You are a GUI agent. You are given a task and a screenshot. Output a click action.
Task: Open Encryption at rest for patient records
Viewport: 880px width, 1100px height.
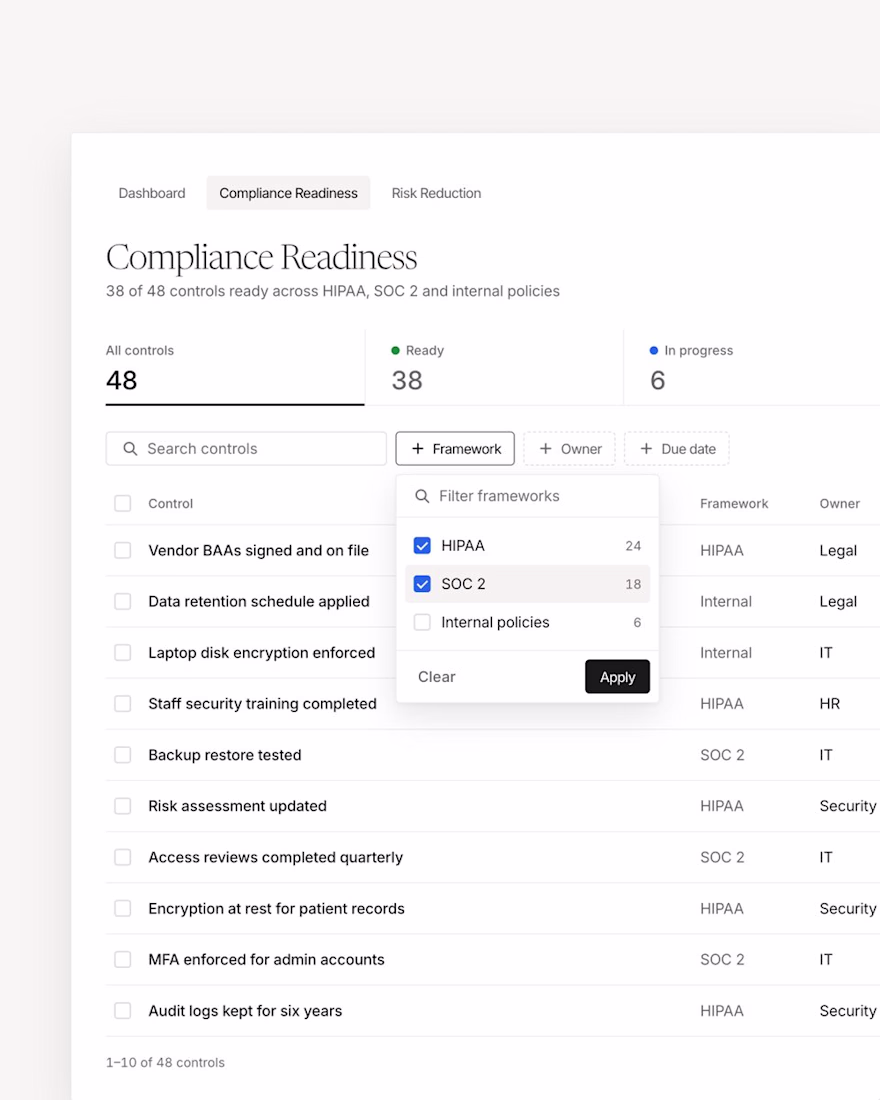276,908
